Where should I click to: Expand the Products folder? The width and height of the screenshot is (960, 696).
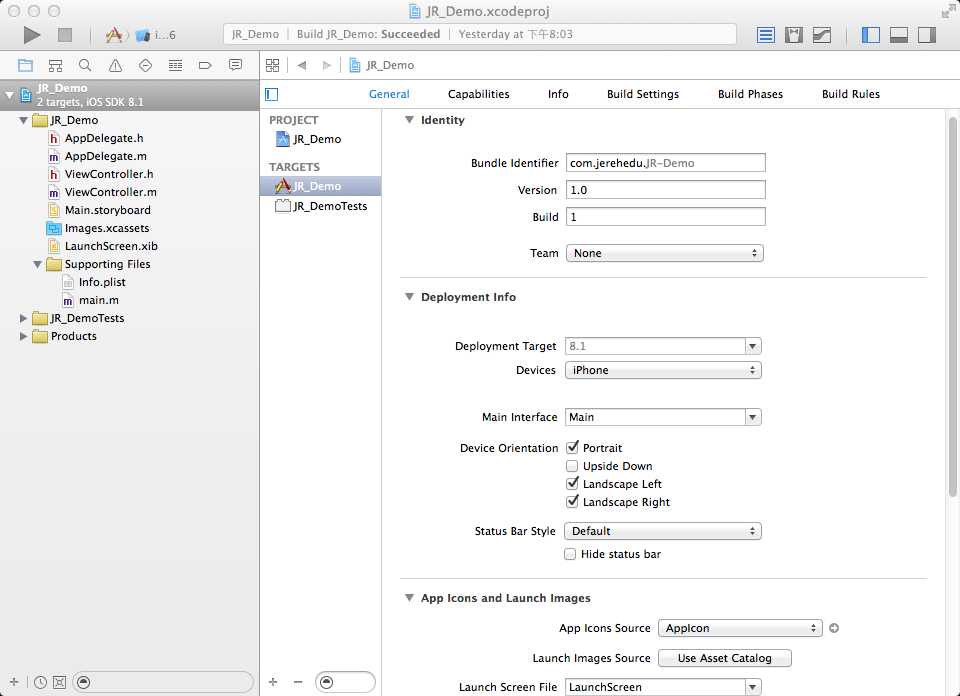tap(23, 336)
